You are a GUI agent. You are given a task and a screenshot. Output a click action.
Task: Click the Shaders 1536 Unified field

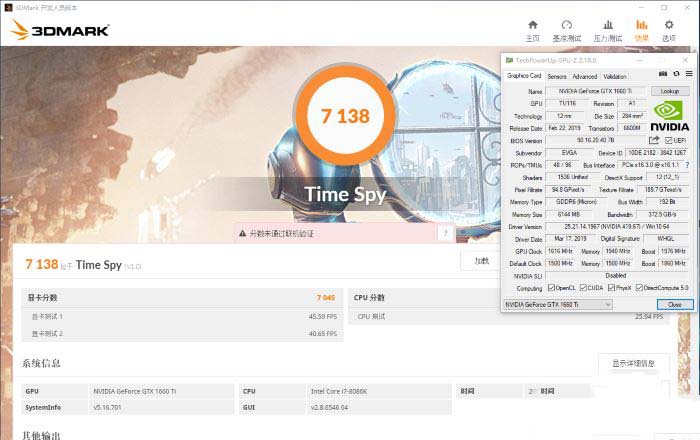(572, 177)
